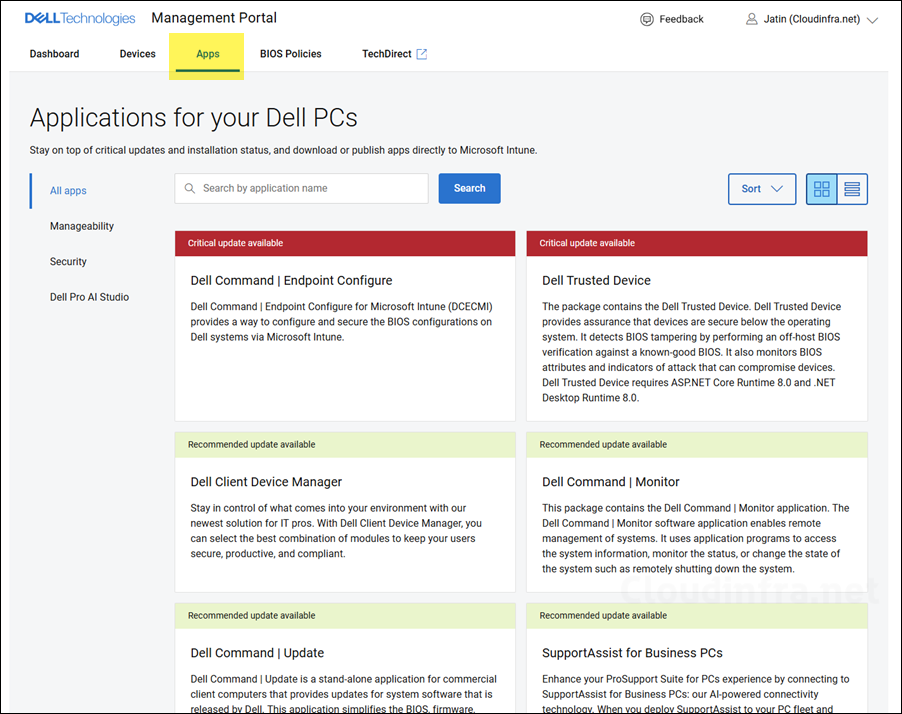Click the TechDirect external link icon
The height and width of the screenshot is (714, 902).
click(x=422, y=54)
